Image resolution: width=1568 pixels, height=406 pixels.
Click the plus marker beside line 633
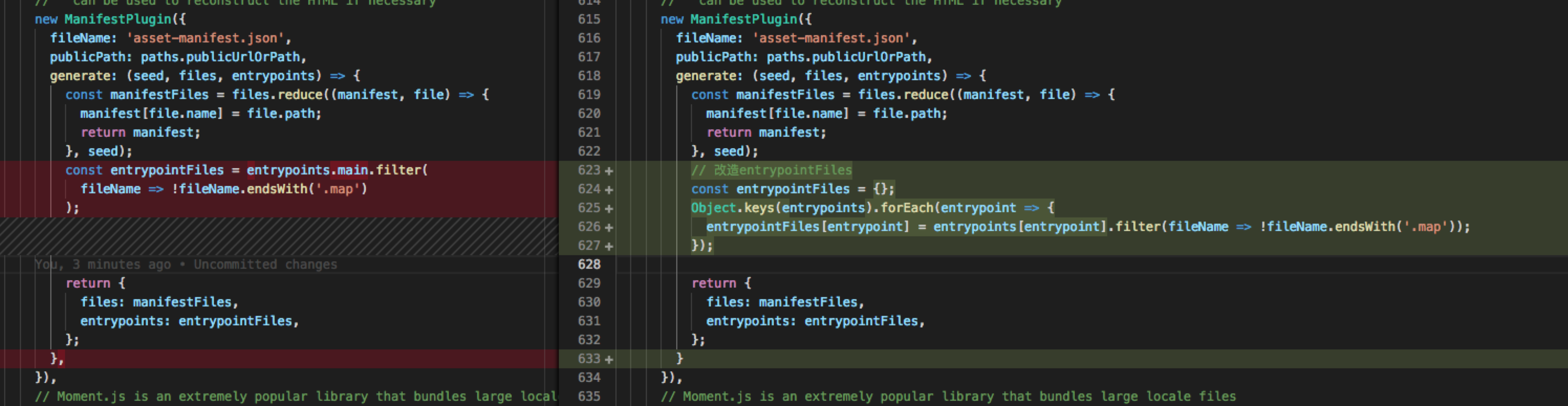[609, 360]
